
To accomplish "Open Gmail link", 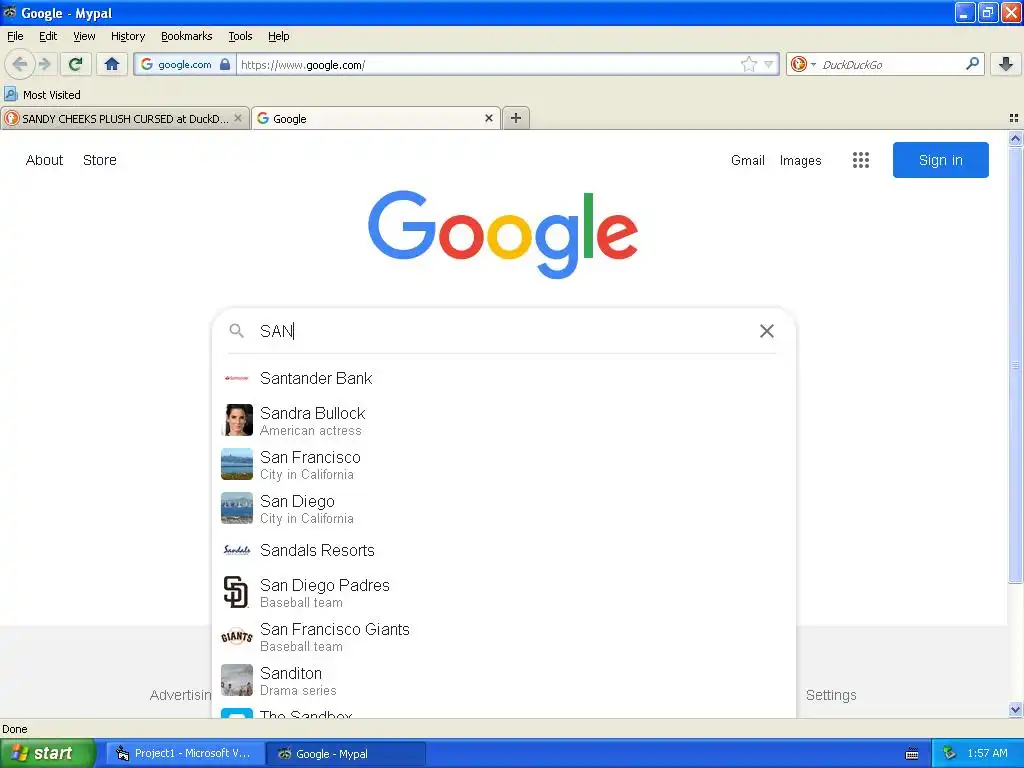I will (x=748, y=160).
